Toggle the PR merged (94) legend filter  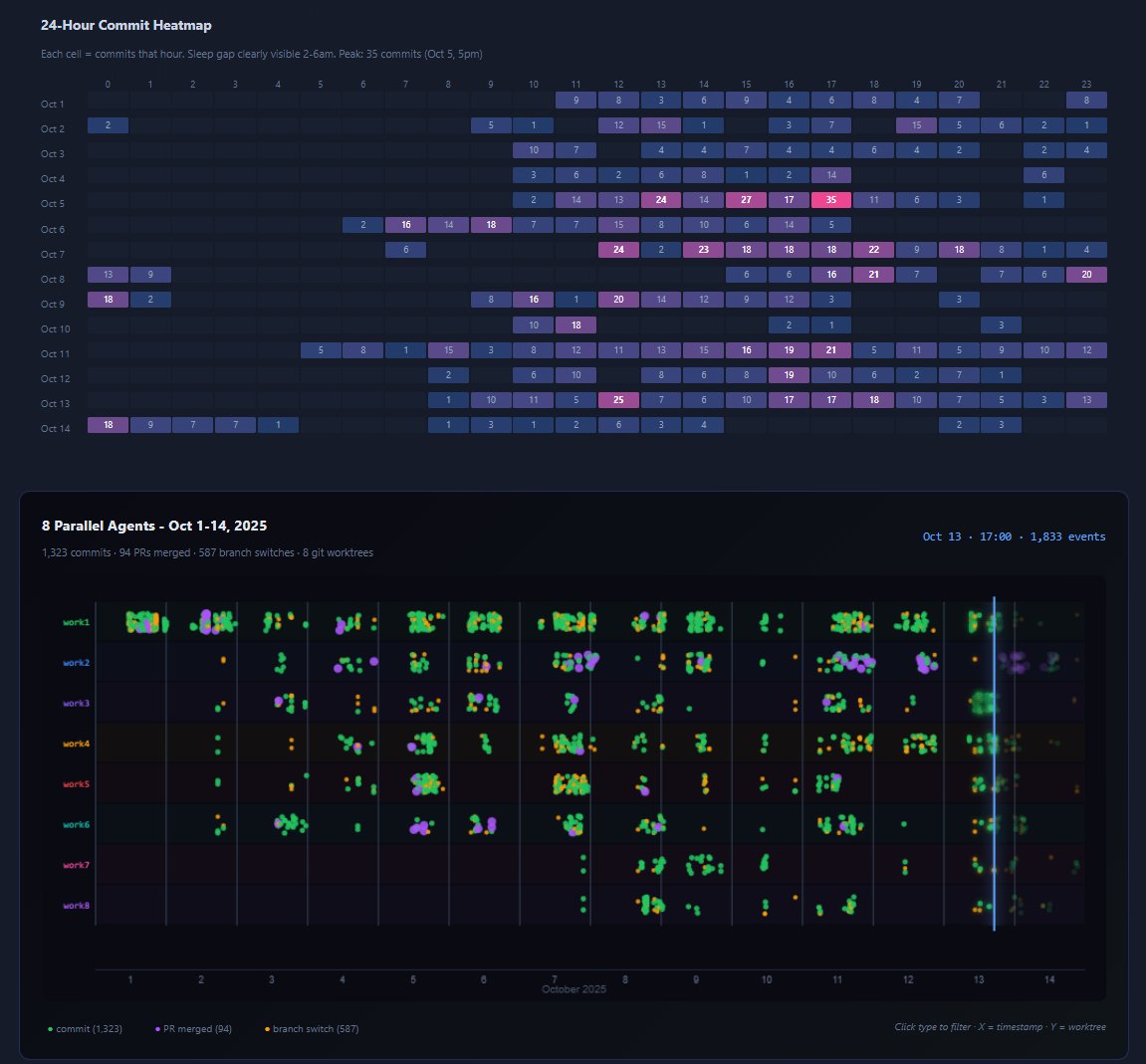(194, 1028)
